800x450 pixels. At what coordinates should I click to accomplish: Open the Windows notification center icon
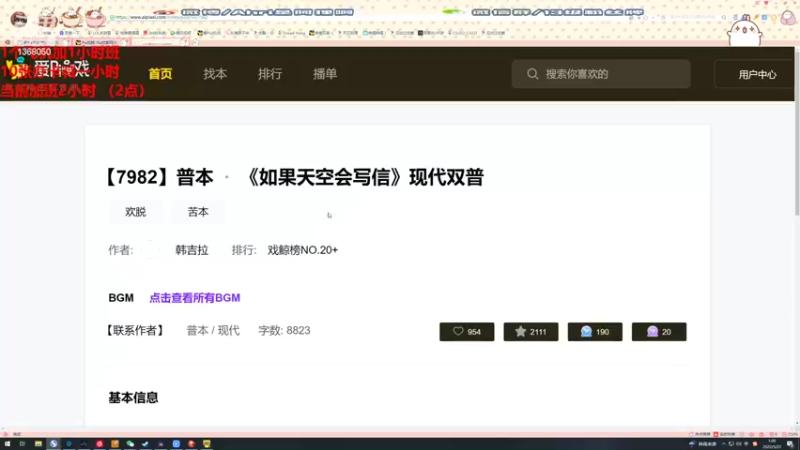tap(791, 444)
